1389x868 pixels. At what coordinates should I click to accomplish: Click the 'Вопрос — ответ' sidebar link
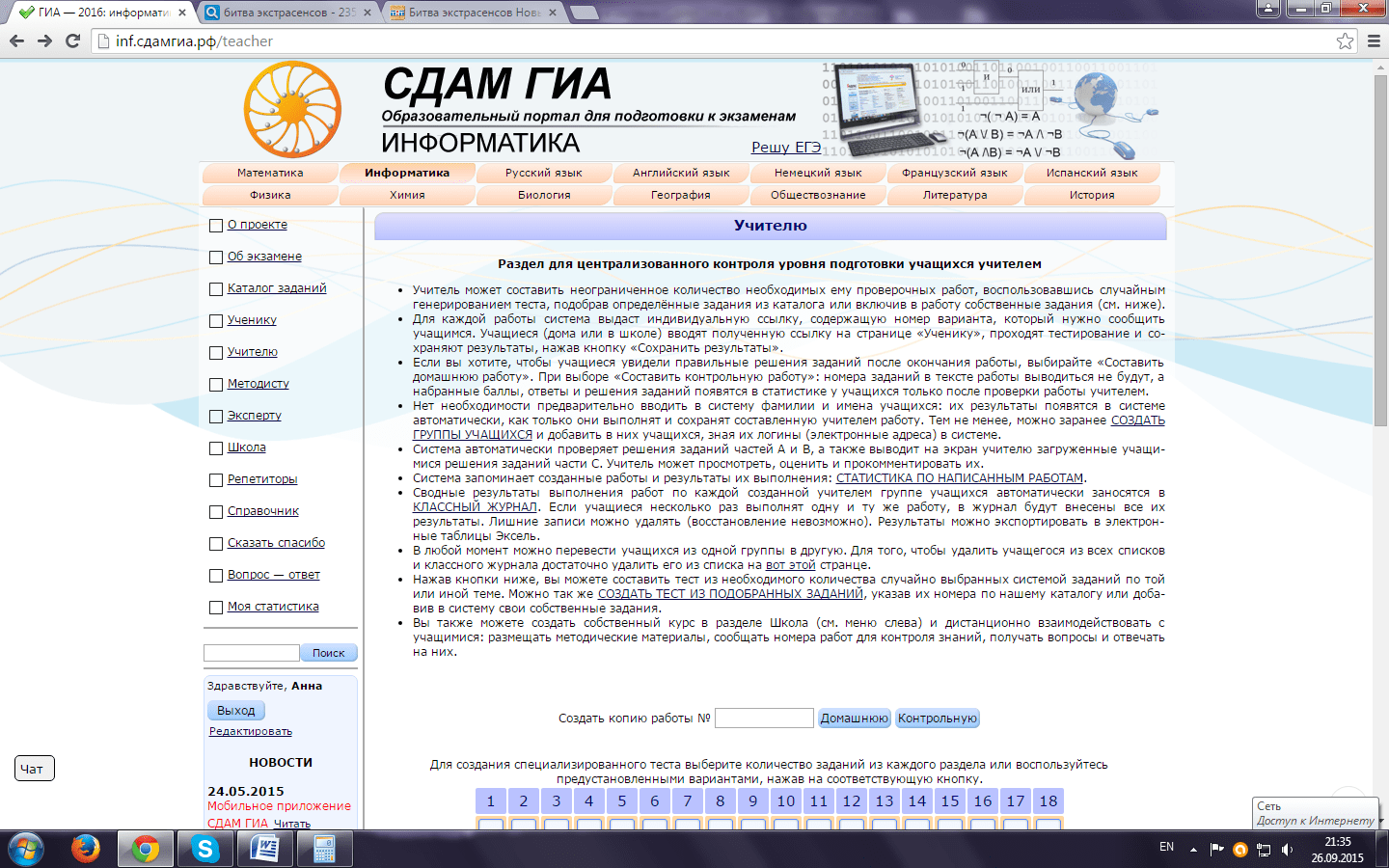(x=274, y=575)
